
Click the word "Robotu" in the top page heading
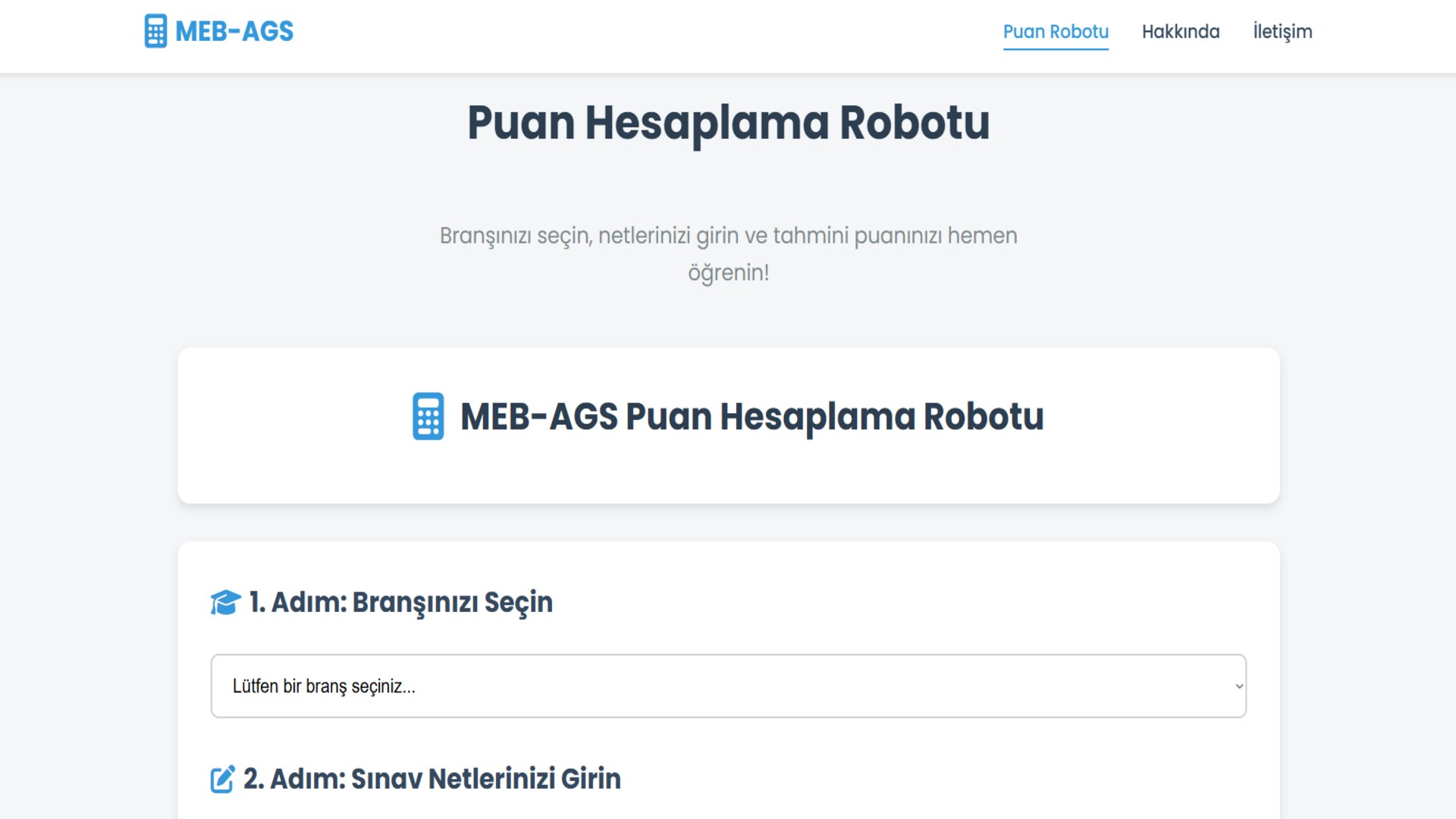pos(914,123)
